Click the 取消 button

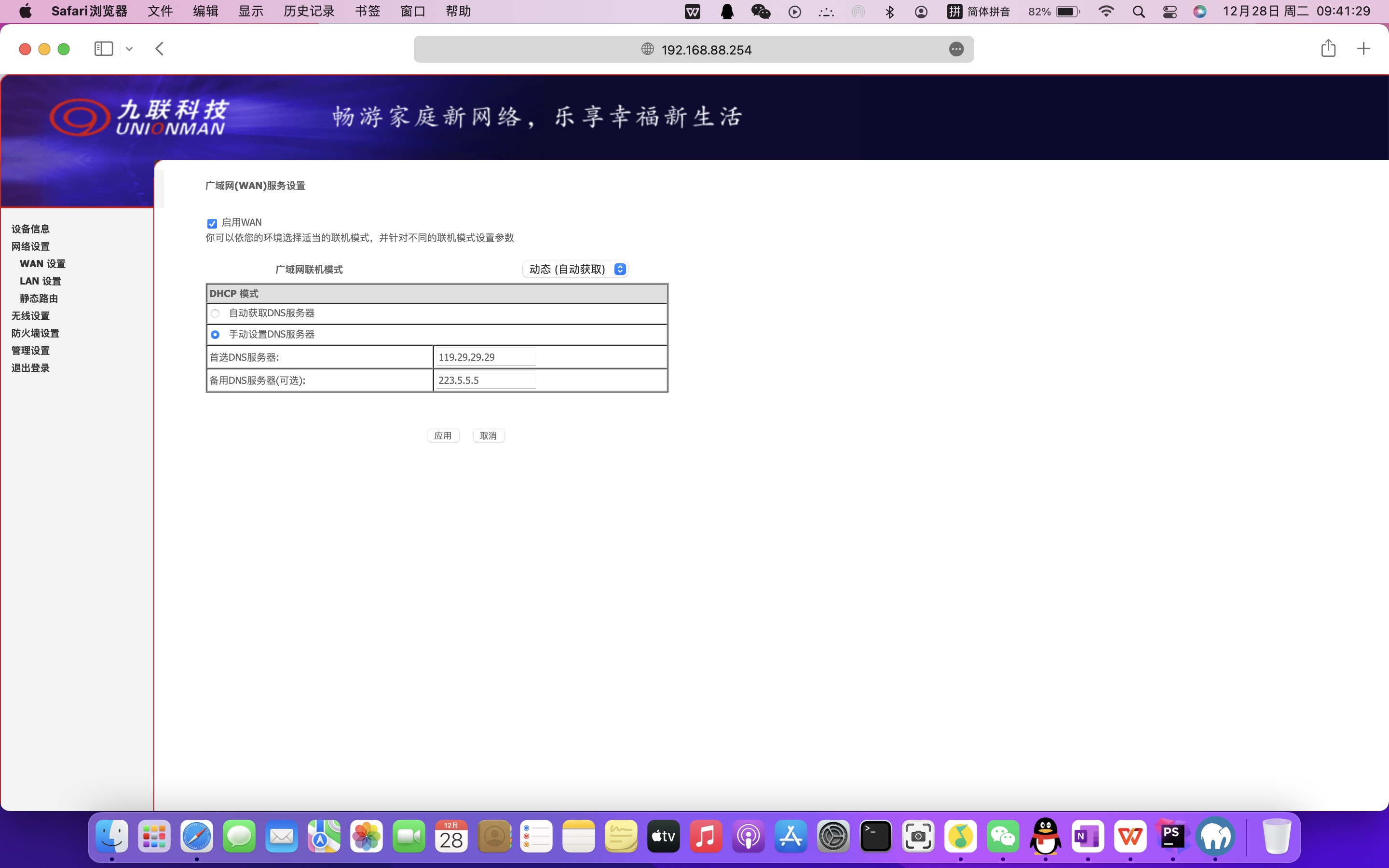tap(489, 436)
